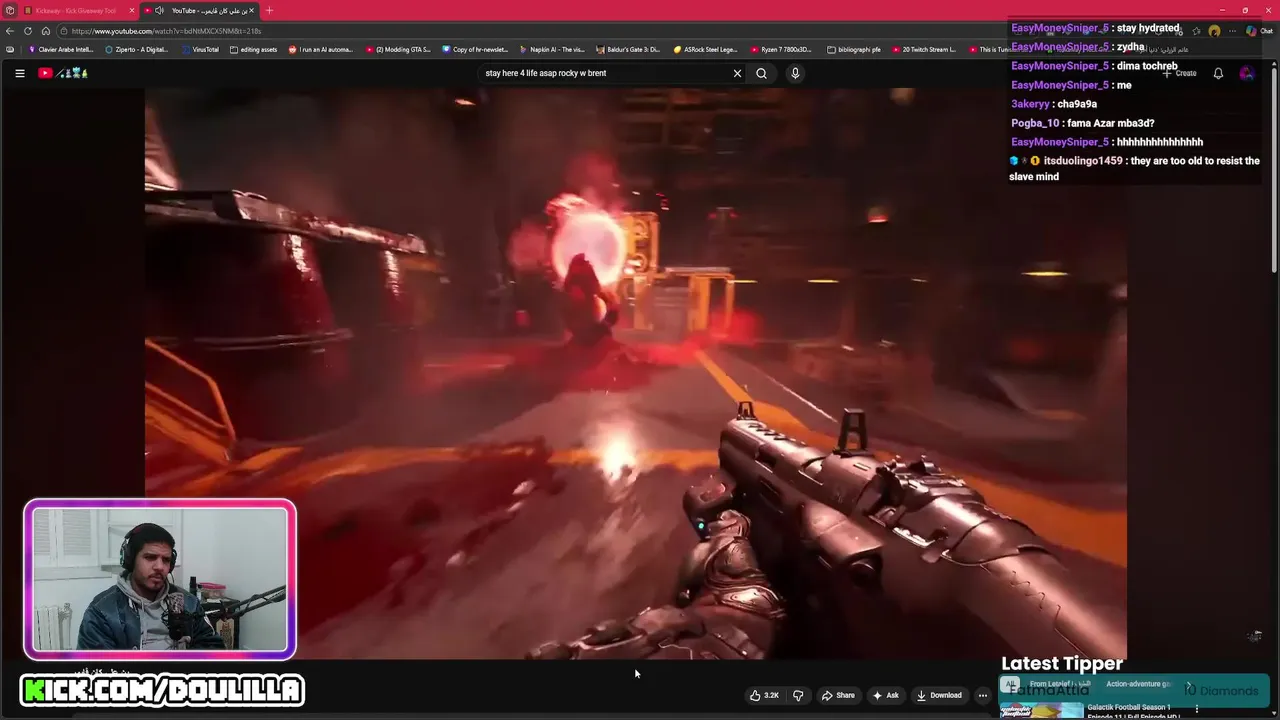The height and width of the screenshot is (720, 1280).
Task: Open the YouTube account avatar menu
Action: 1246,73
